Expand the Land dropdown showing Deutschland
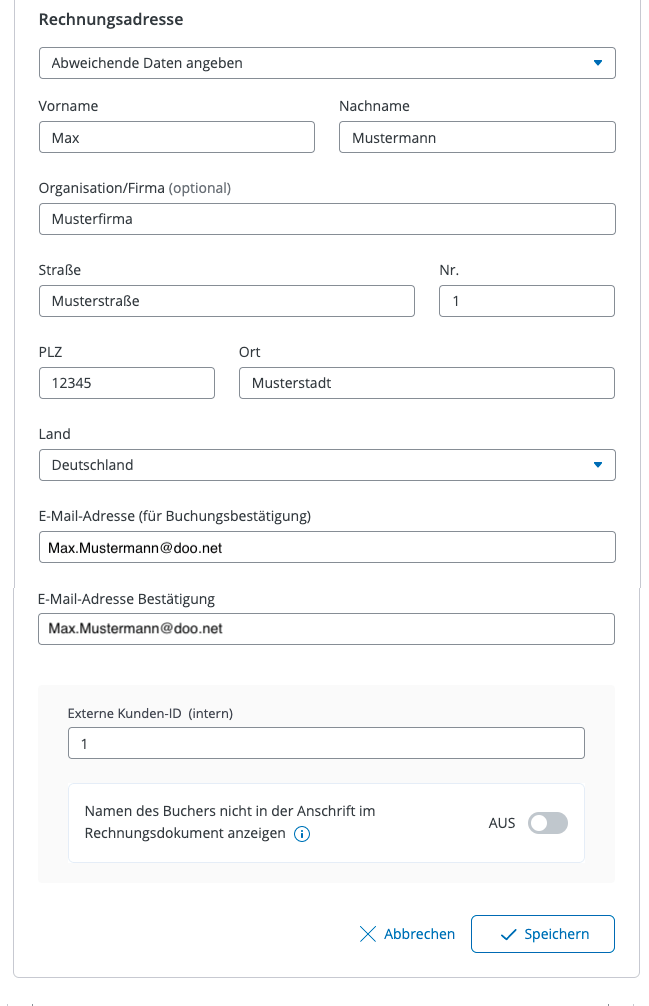 click(x=326, y=465)
